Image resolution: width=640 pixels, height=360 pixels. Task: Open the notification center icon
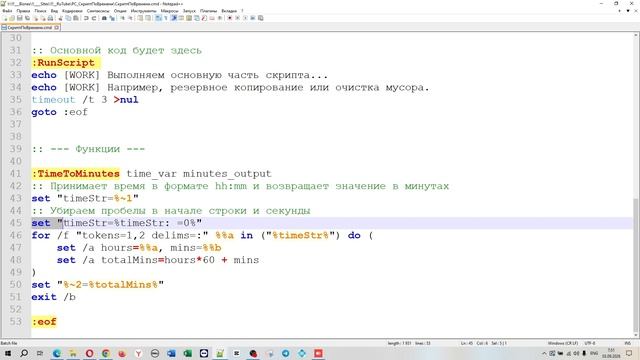tap(629, 353)
